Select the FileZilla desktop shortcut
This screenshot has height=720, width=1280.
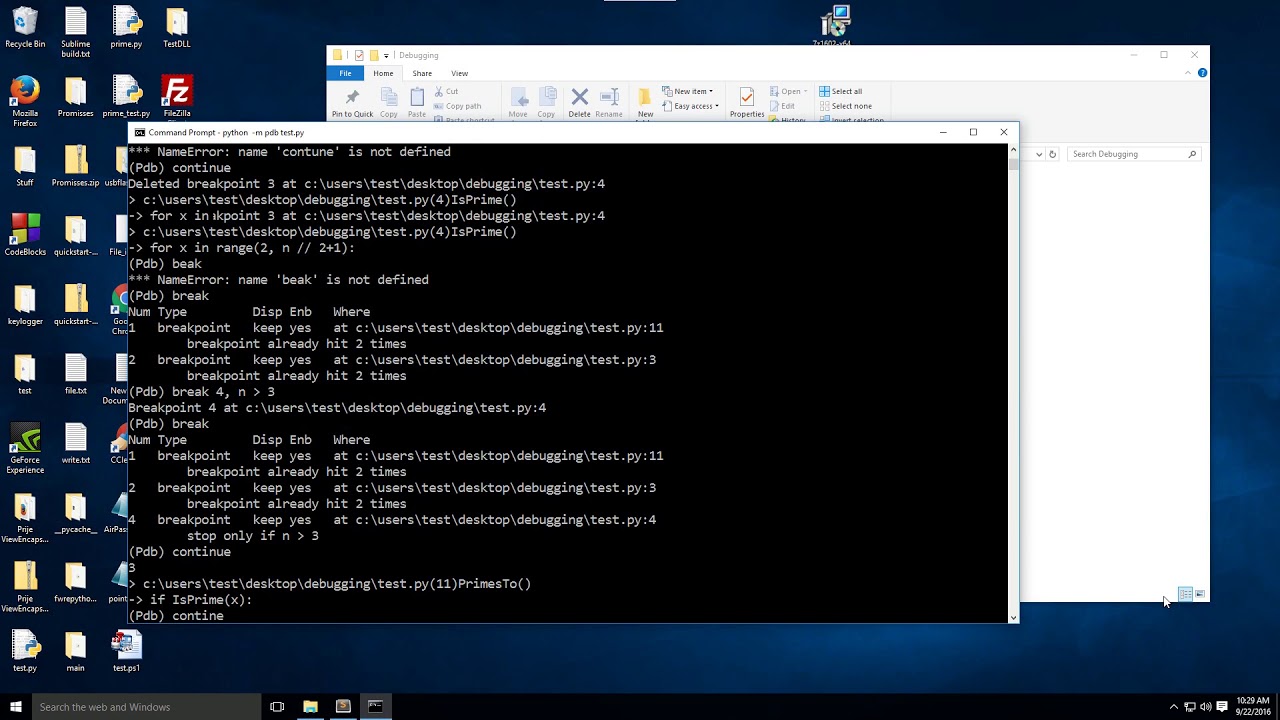coord(177,97)
